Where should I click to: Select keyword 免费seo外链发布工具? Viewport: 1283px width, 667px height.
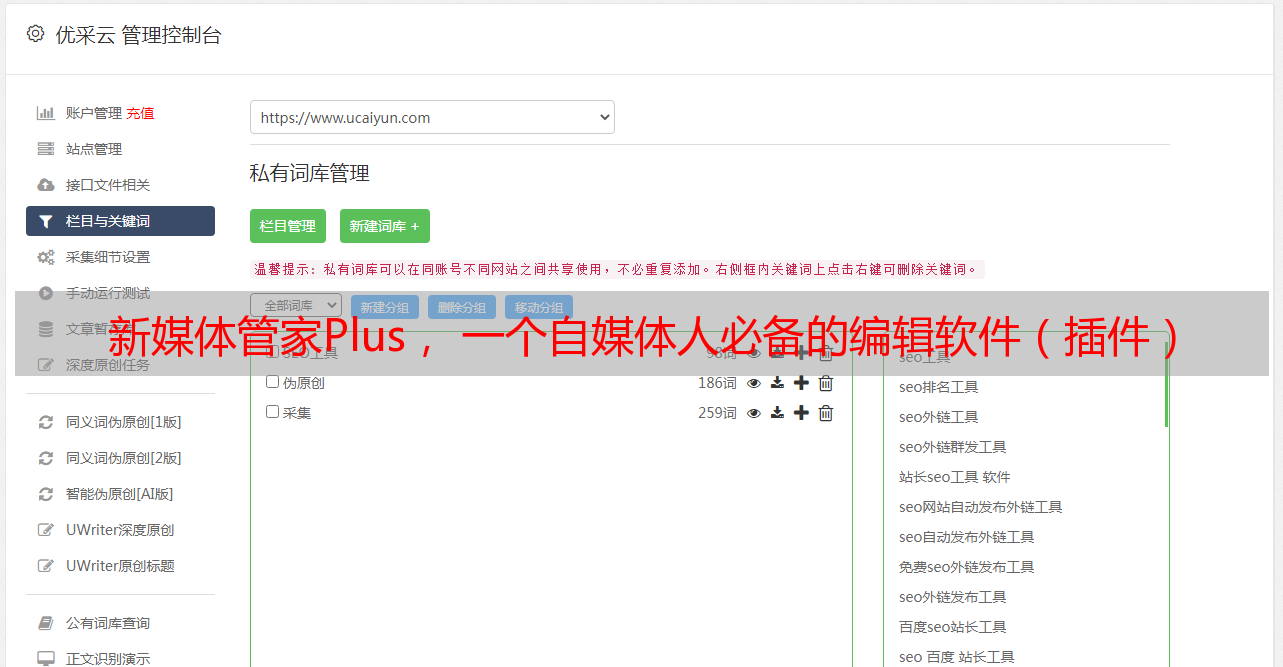(x=967, y=567)
